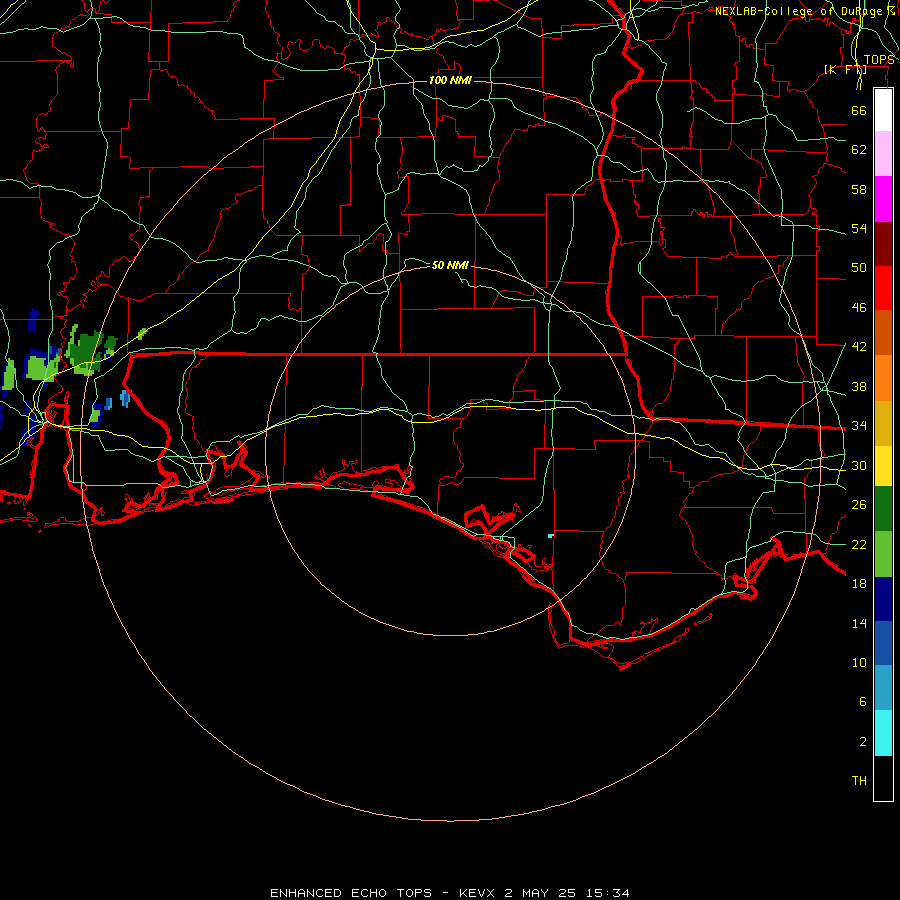The height and width of the screenshot is (900, 900).
Task: Pick the dark orange legend swatch
Action: (x=883, y=333)
